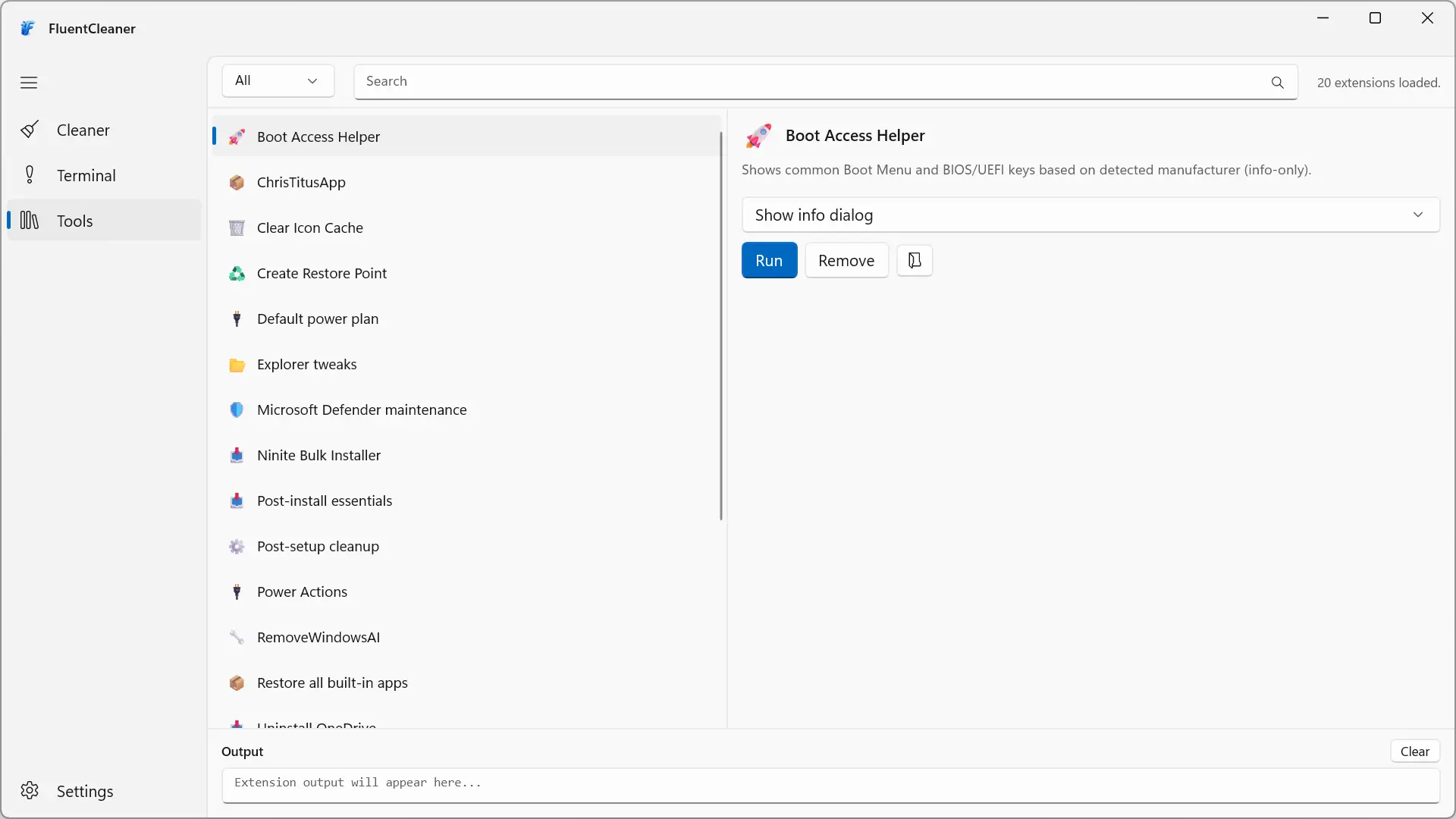Image resolution: width=1456 pixels, height=819 pixels.
Task: Select Post-install essentials extension
Action: click(466, 500)
